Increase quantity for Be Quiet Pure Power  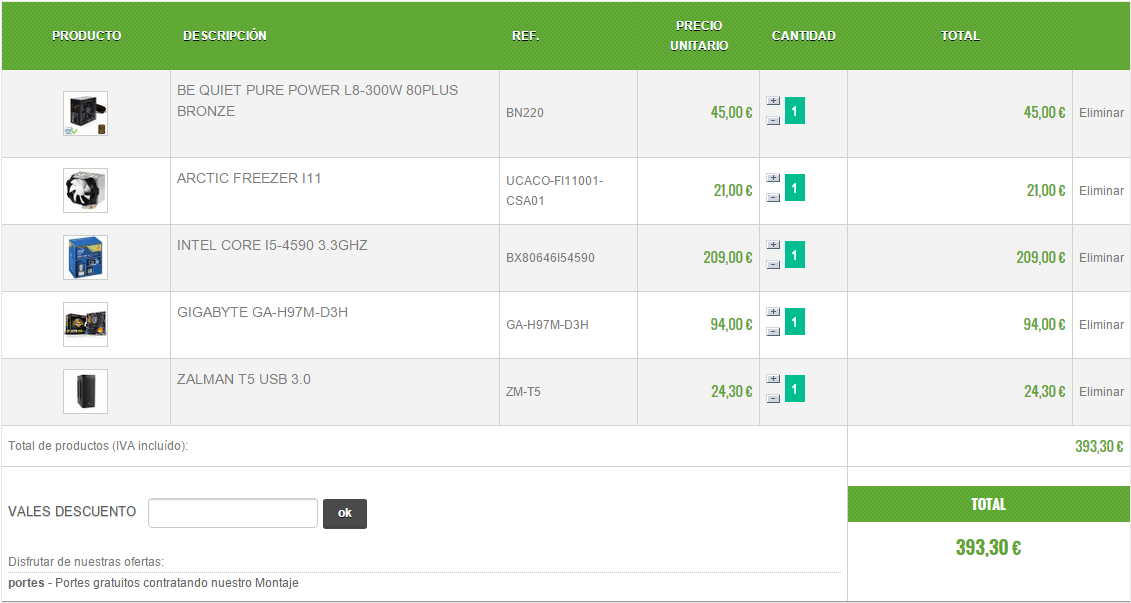pyautogui.click(x=773, y=101)
